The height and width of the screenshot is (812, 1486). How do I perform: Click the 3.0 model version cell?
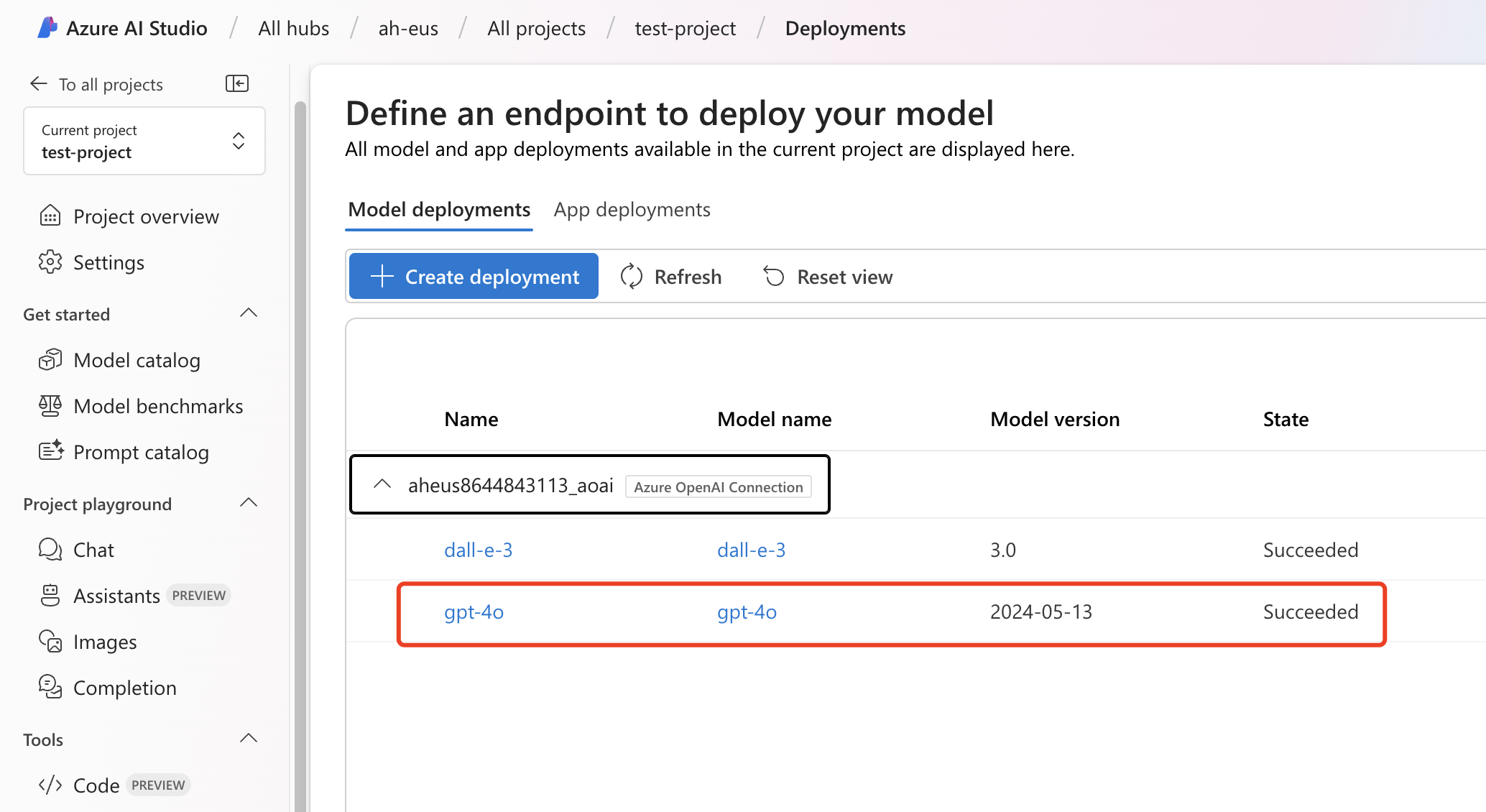coord(1003,550)
